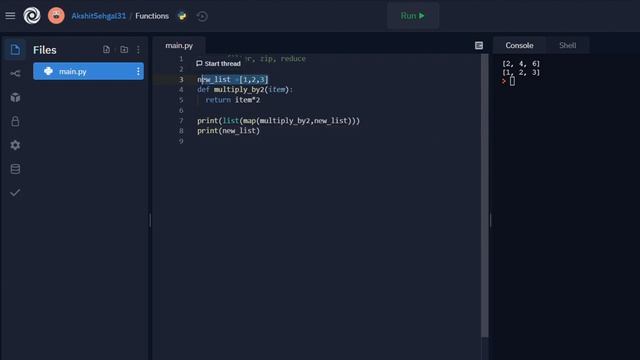
Task: Select main.py in the file tree
Action: [89, 71]
